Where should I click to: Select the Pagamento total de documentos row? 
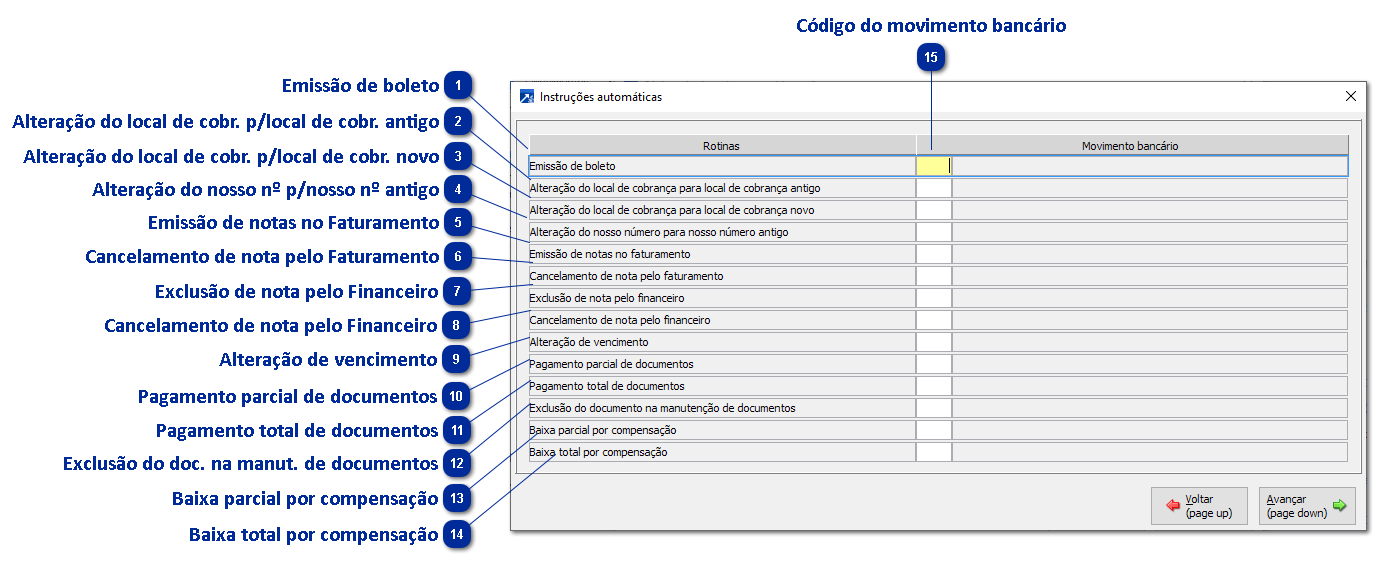[x=720, y=386]
